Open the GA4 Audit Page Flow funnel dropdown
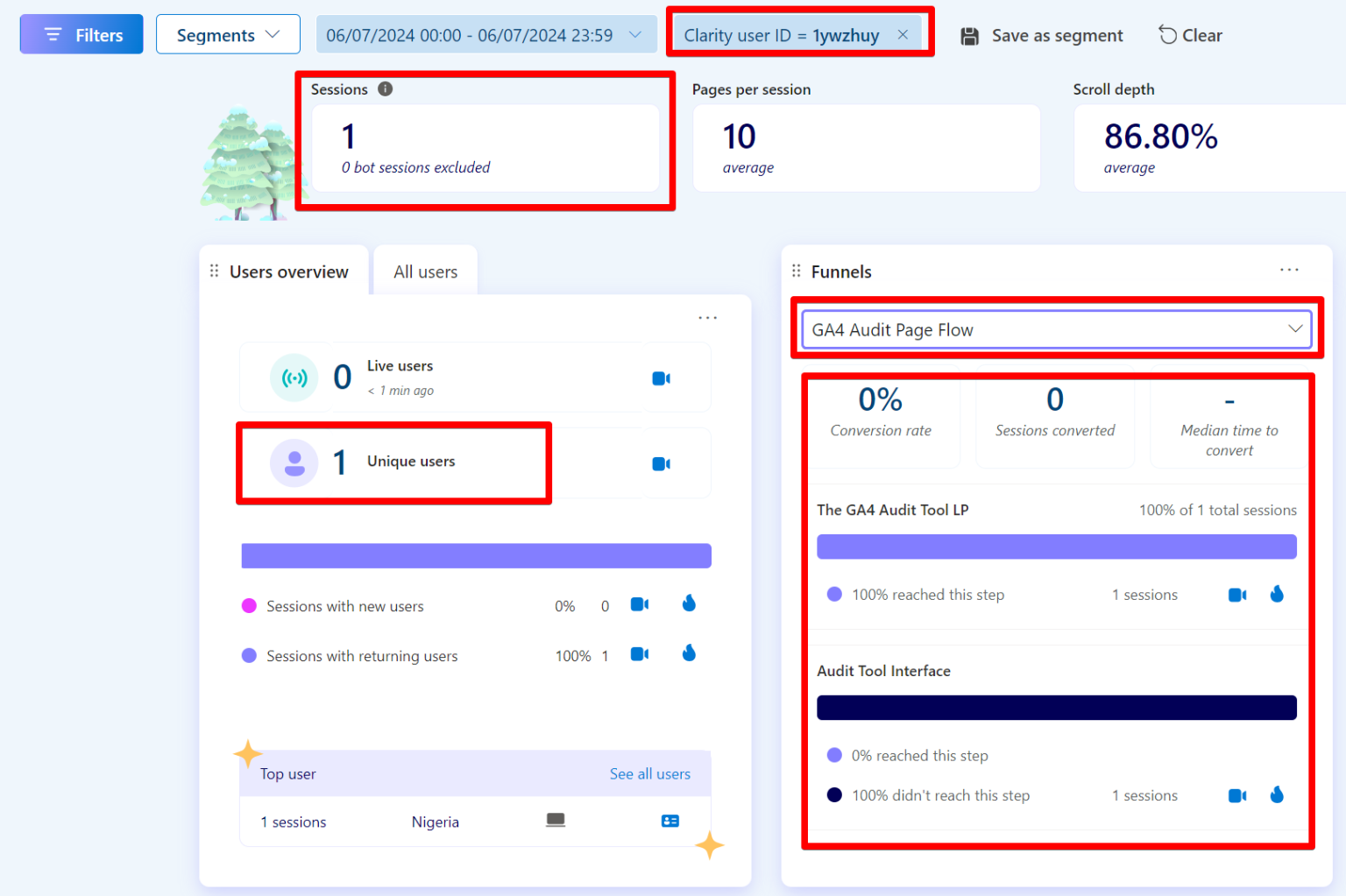Image resolution: width=1346 pixels, height=896 pixels. (1296, 328)
